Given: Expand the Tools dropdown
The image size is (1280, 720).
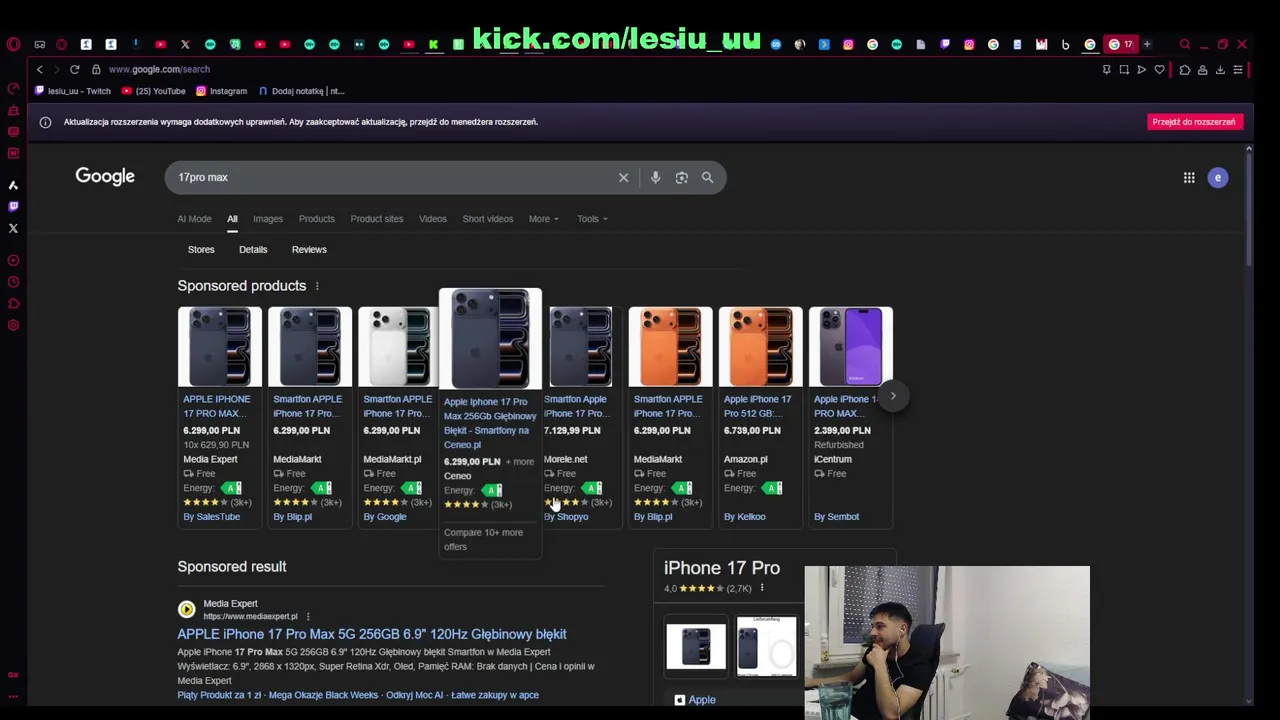Looking at the screenshot, I should 591,219.
